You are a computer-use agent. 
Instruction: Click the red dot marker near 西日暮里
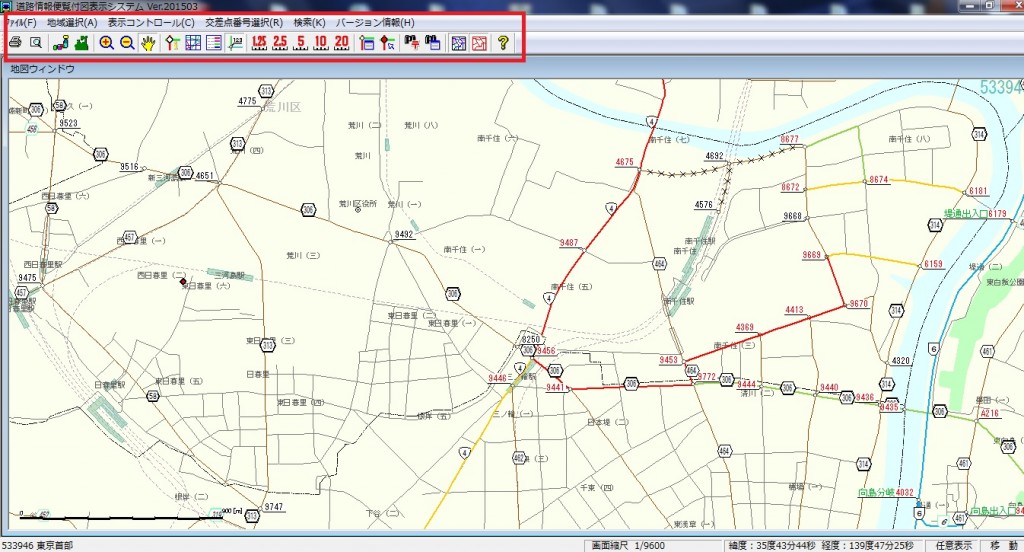click(x=183, y=282)
